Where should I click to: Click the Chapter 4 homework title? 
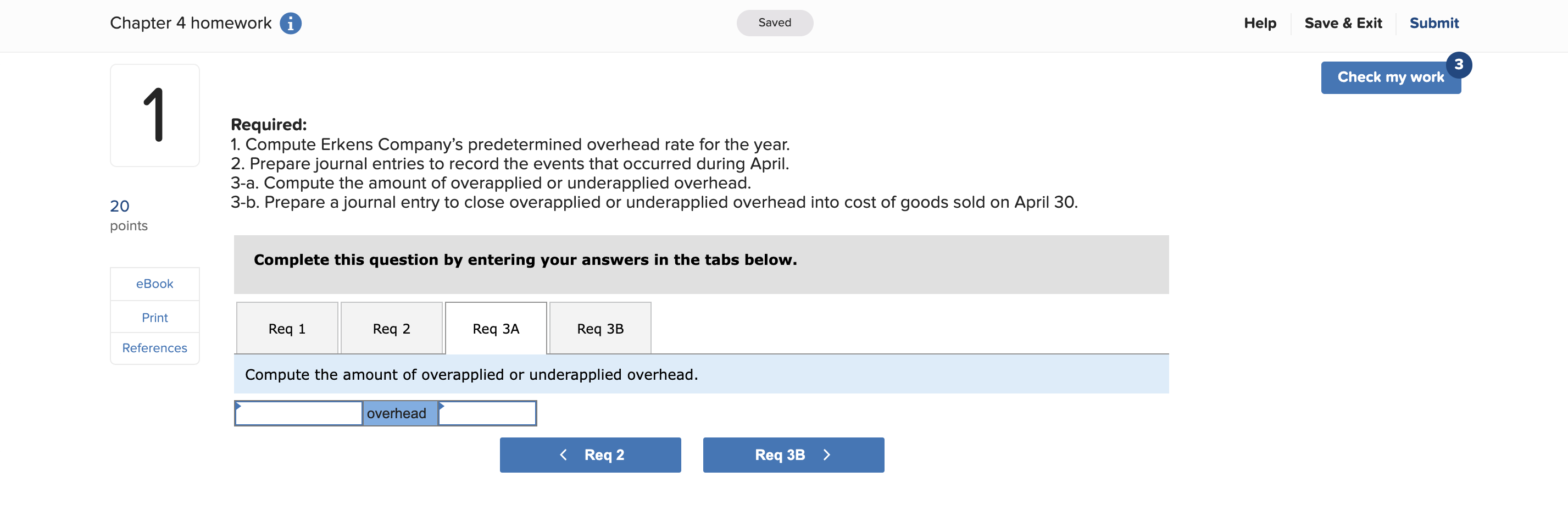(191, 23)
